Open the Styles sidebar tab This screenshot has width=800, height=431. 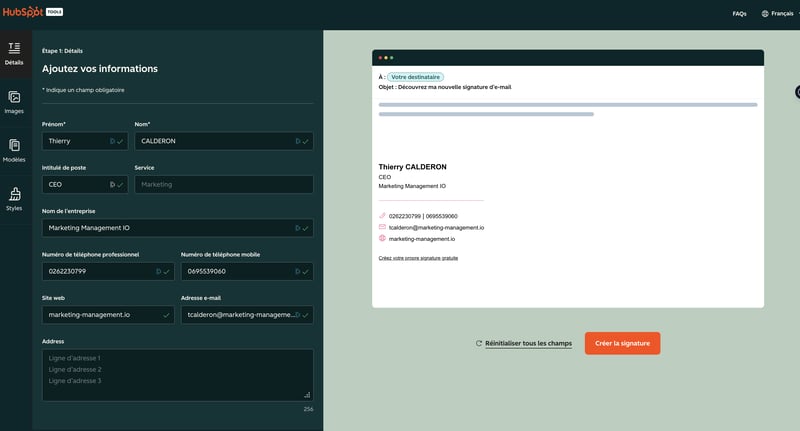pyautogui.click(x=14, y=199)
